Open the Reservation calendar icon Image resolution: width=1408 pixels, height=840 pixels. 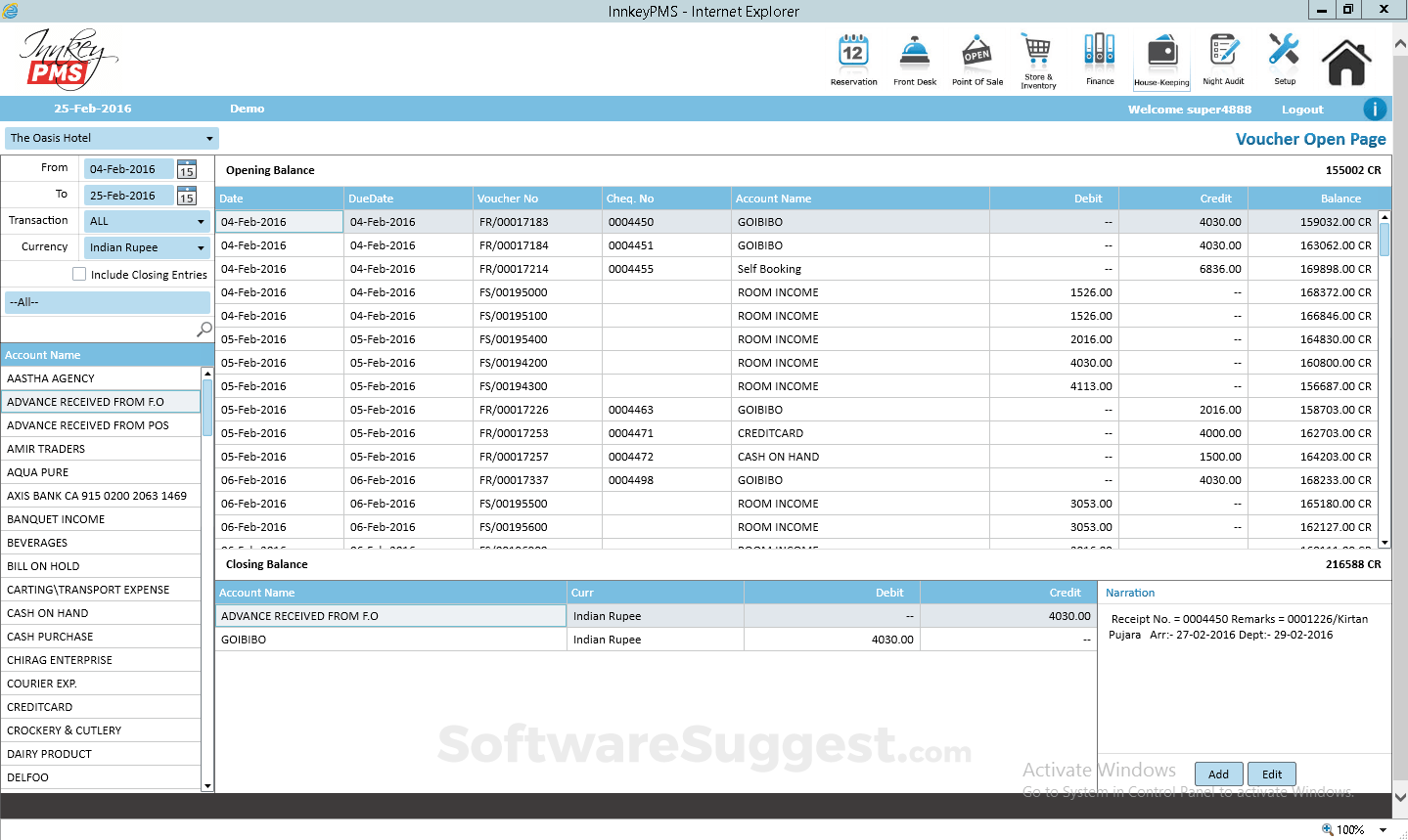coord(853,53)
